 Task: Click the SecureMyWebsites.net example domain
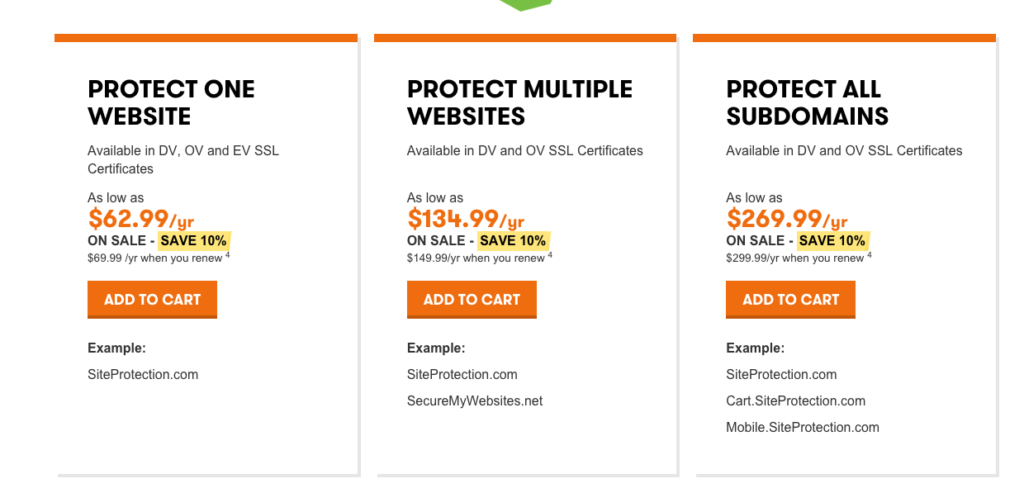point(474,401)
